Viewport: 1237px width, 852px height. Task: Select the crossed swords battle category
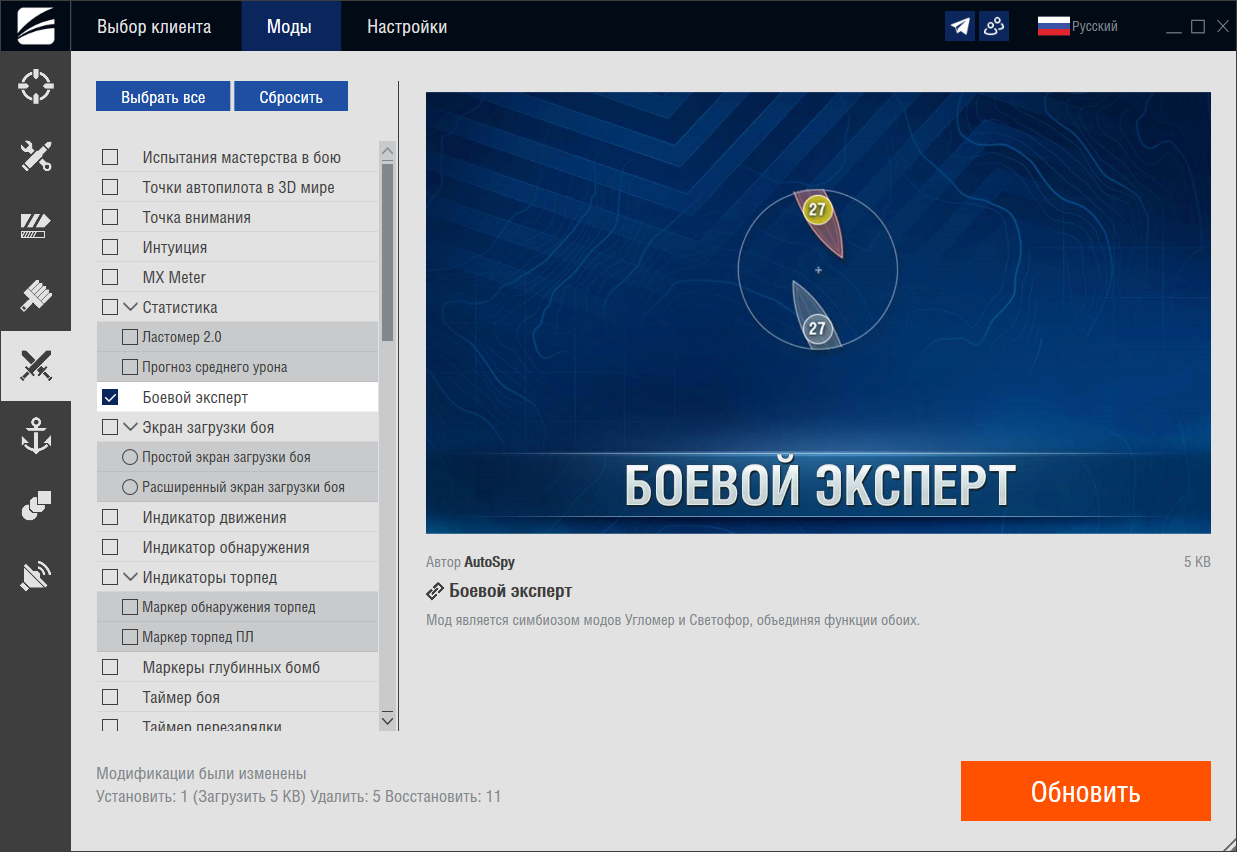[x=36, y=366]
